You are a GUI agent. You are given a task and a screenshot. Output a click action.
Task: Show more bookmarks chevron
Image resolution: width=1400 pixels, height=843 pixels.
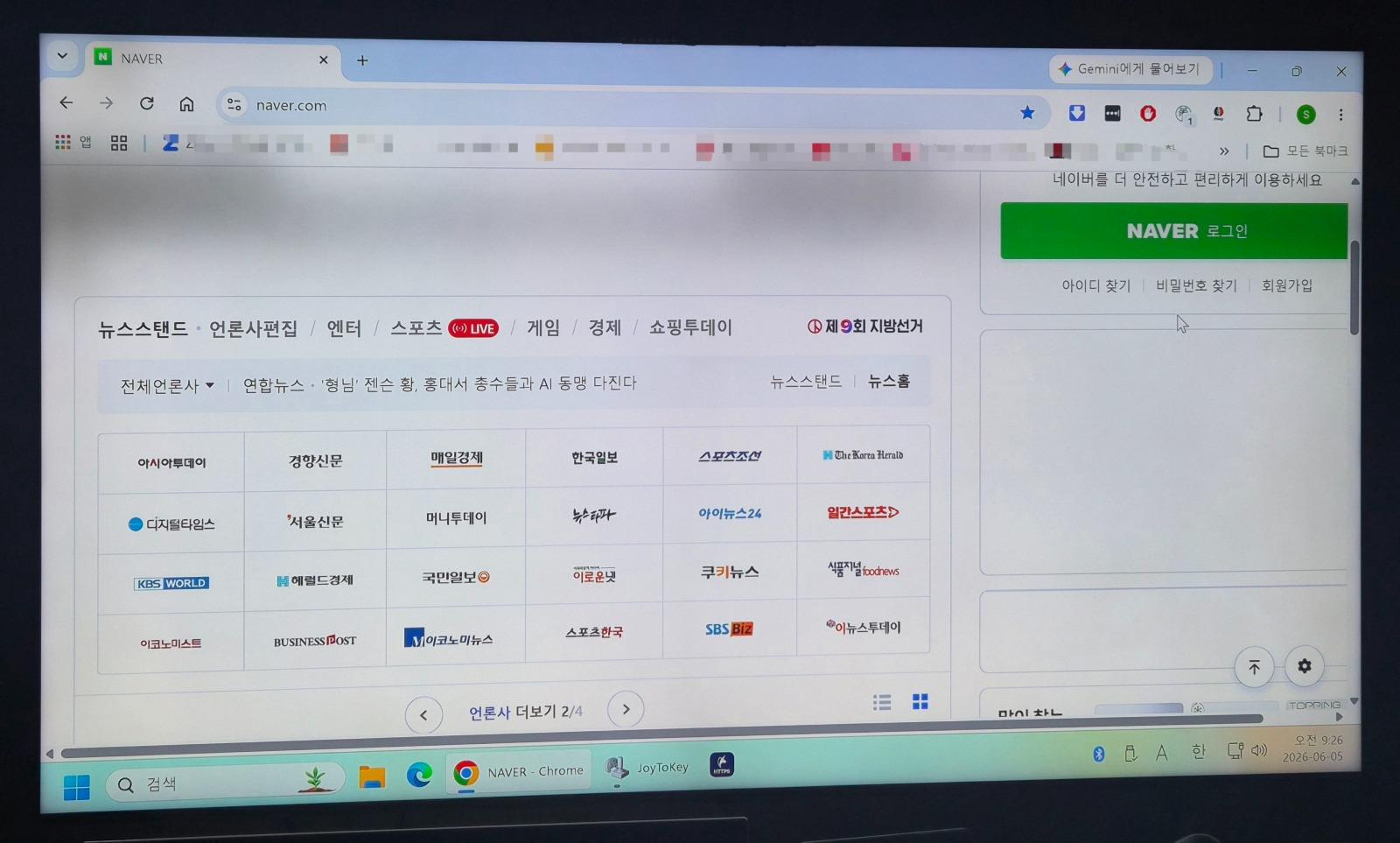point(1224,151)
